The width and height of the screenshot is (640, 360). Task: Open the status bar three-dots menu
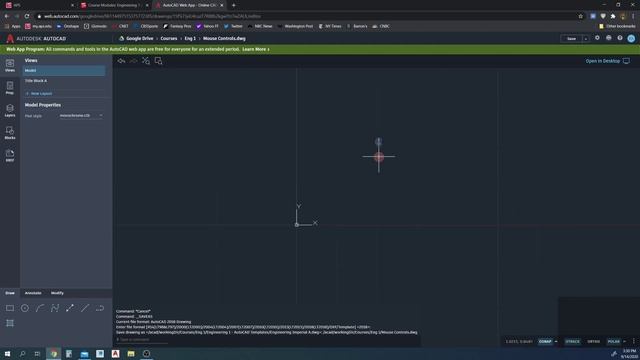point(633,341)
